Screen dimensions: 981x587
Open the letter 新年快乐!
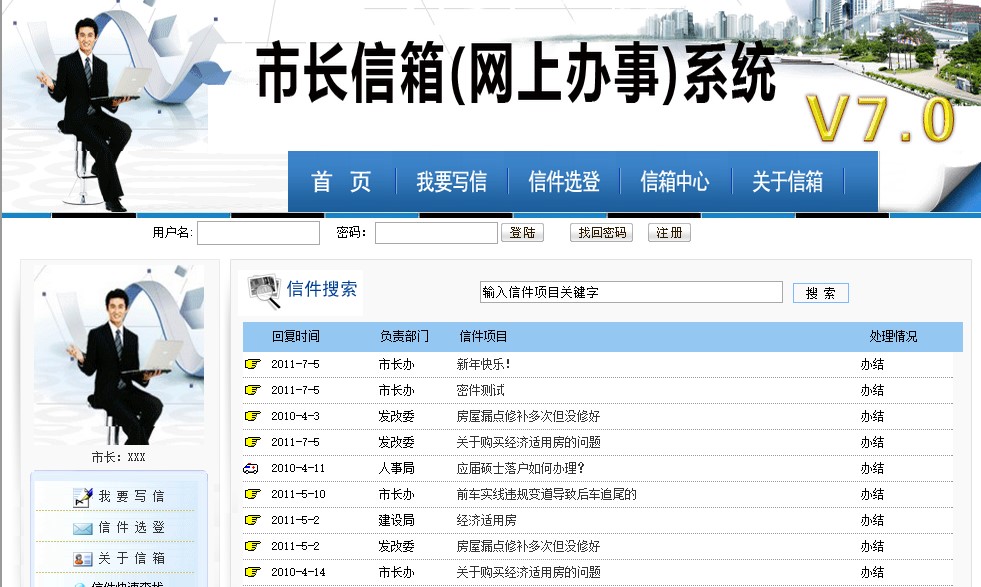tap(484, 364)
